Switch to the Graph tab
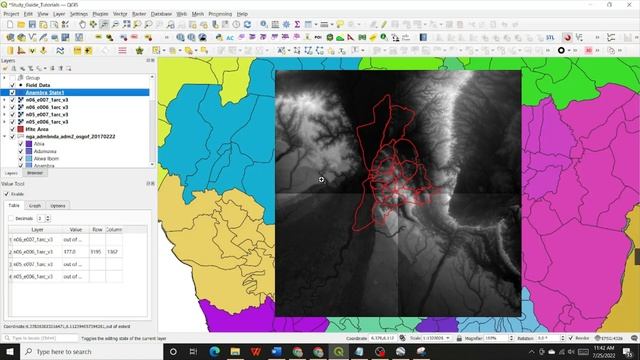 click(x=35, y=206)
